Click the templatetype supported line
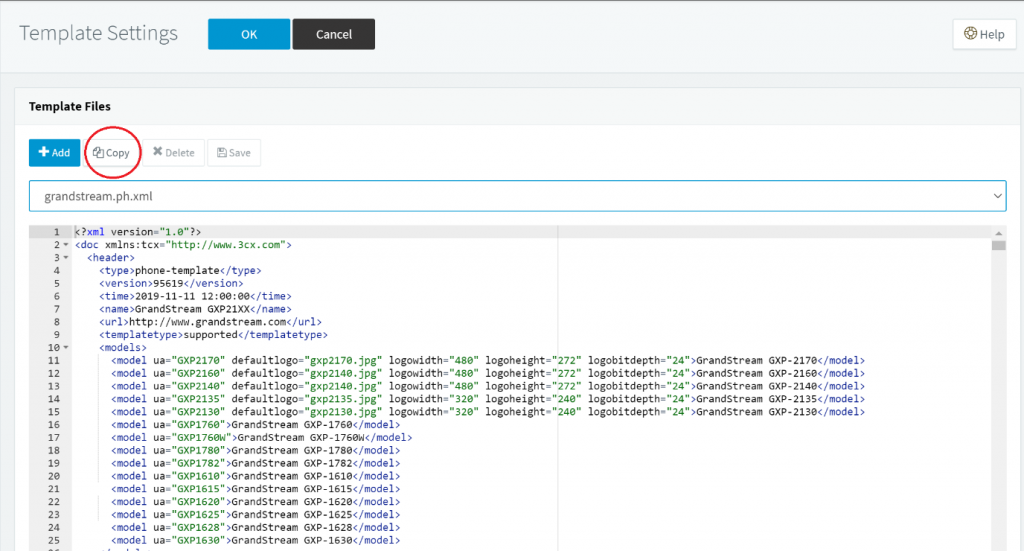Viewport: 1024px width, 551px height. coord(213,335)
